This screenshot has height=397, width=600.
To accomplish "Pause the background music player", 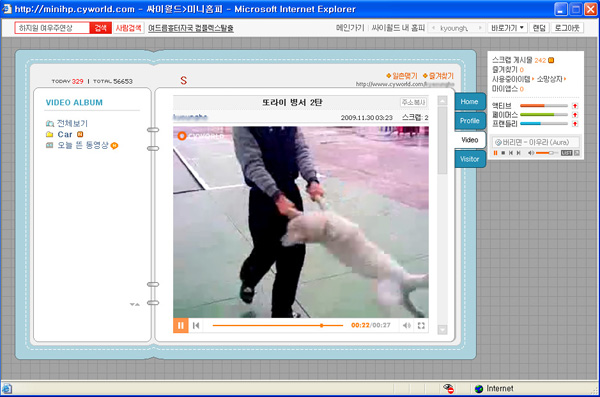I will coord(496,153).
